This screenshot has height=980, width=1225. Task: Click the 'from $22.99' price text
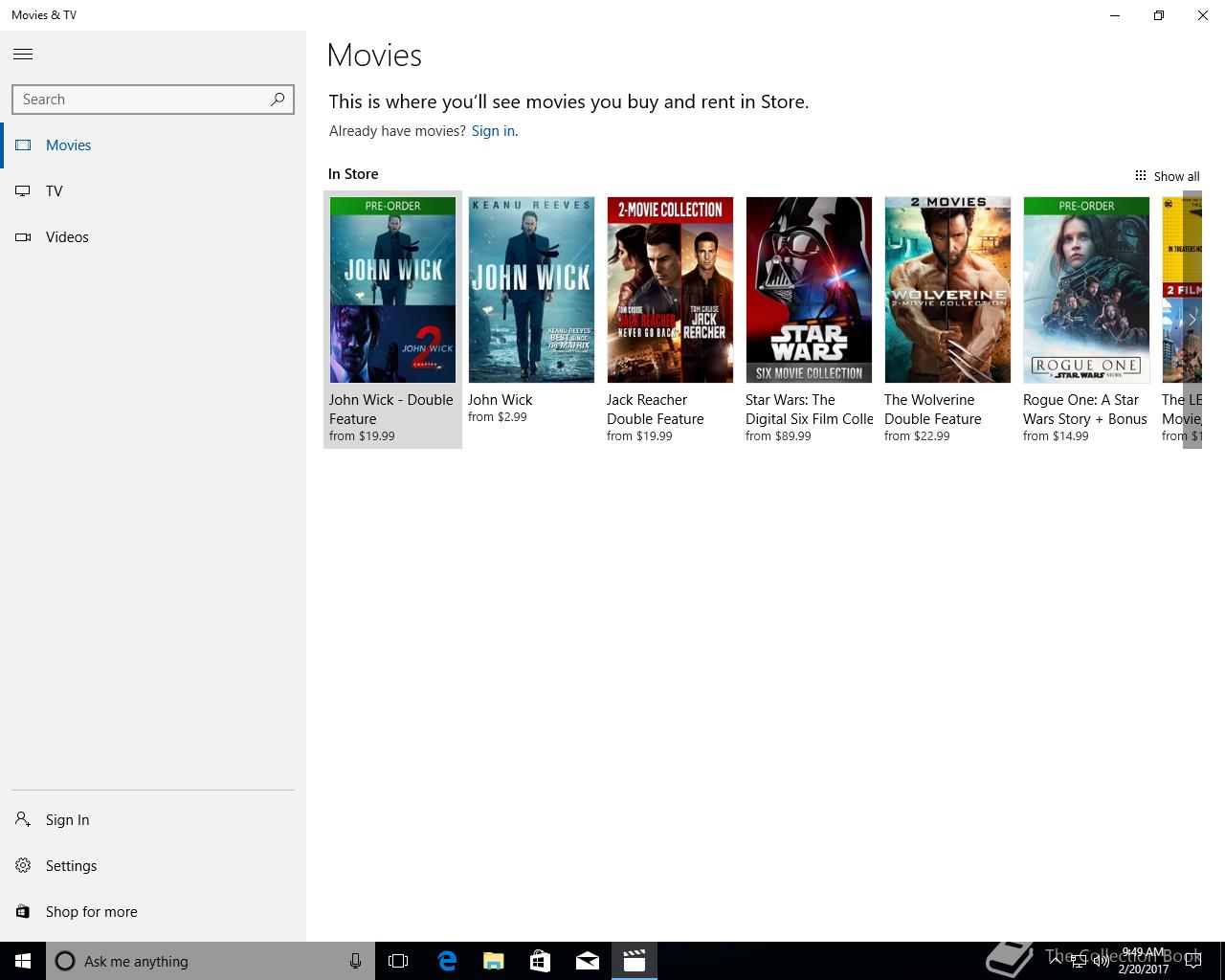917,436
